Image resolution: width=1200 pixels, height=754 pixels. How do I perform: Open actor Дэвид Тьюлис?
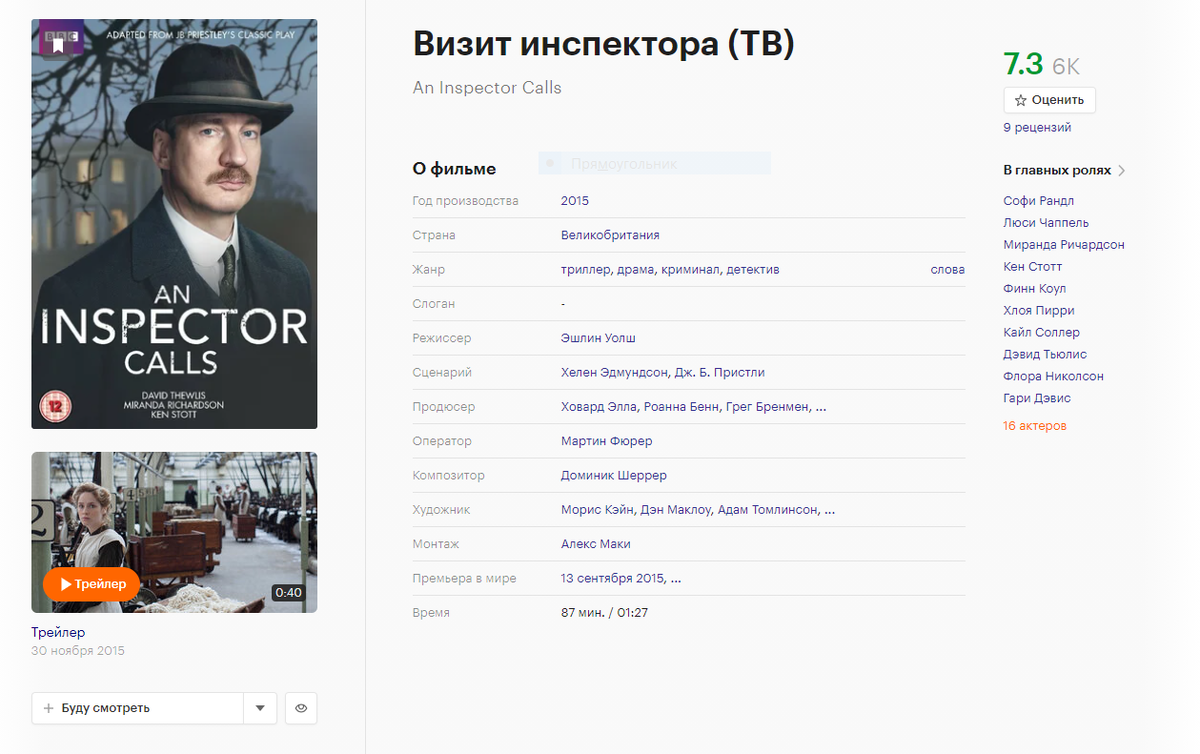(x=1045, y=355)
